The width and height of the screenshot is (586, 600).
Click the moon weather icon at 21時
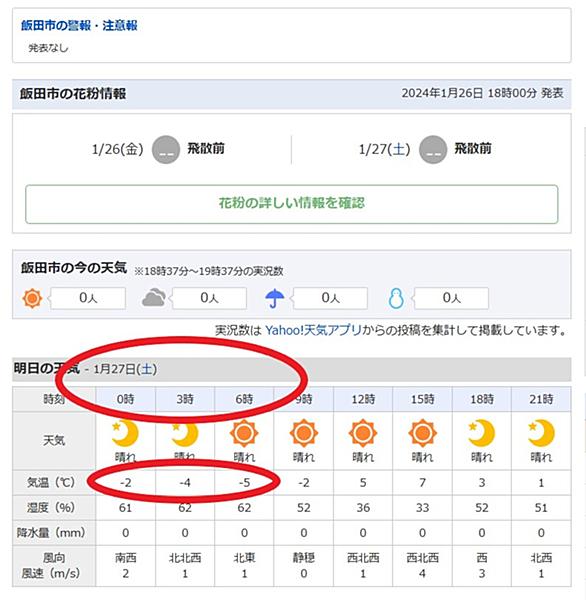541,434
